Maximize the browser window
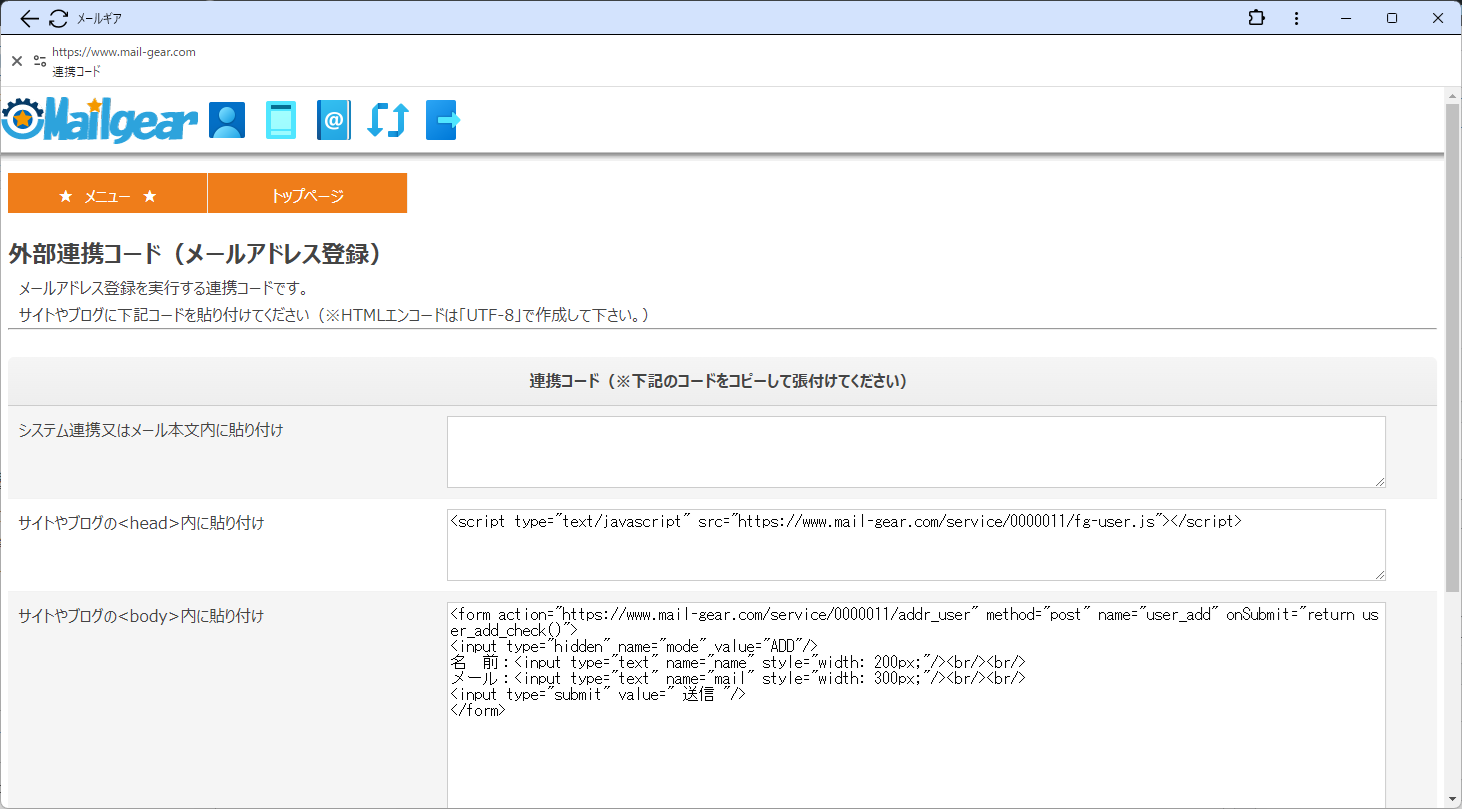 point(1392,18)
